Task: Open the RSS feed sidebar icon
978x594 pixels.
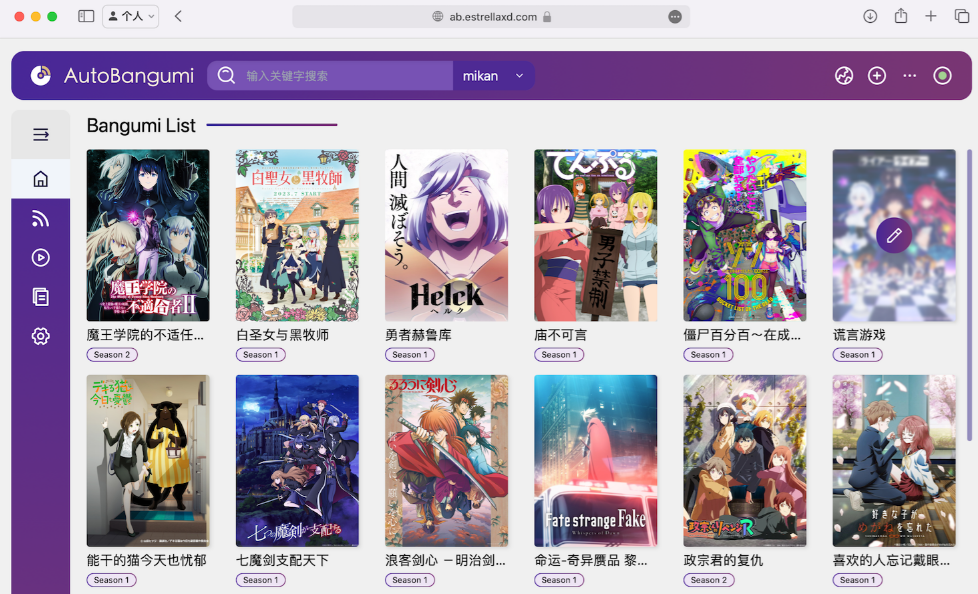Action: click(41, 218)
